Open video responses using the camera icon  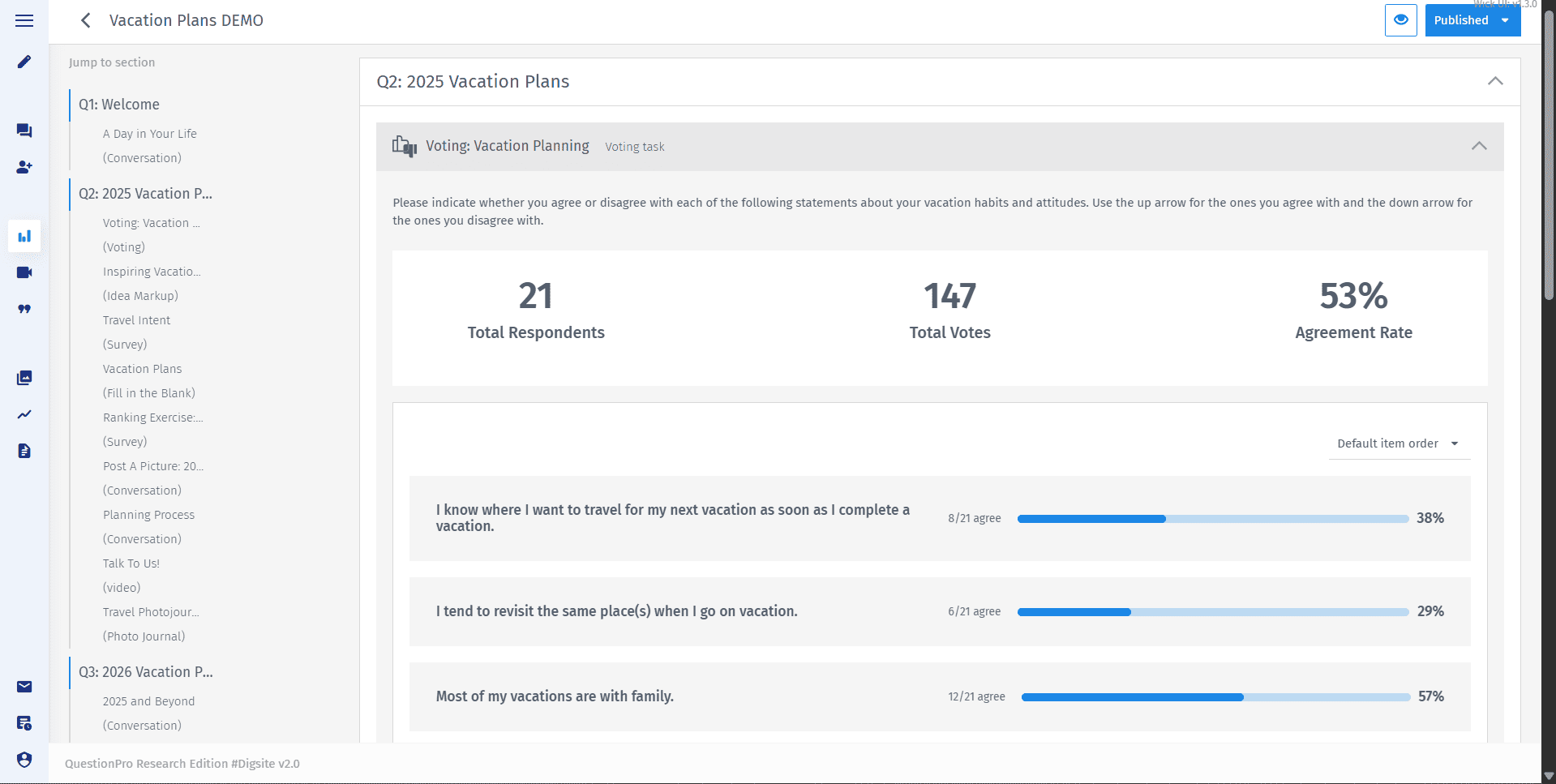[24, 272]
